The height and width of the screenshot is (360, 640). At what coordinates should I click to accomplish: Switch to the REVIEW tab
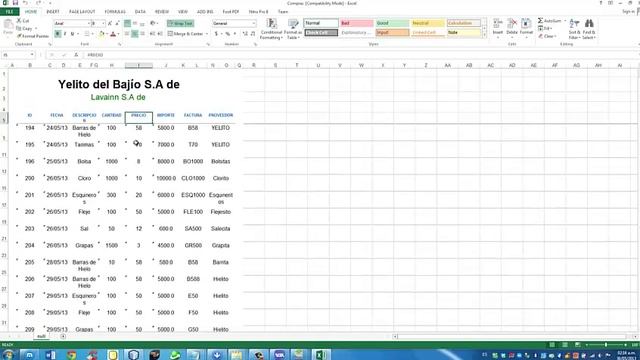pos(162,12)
